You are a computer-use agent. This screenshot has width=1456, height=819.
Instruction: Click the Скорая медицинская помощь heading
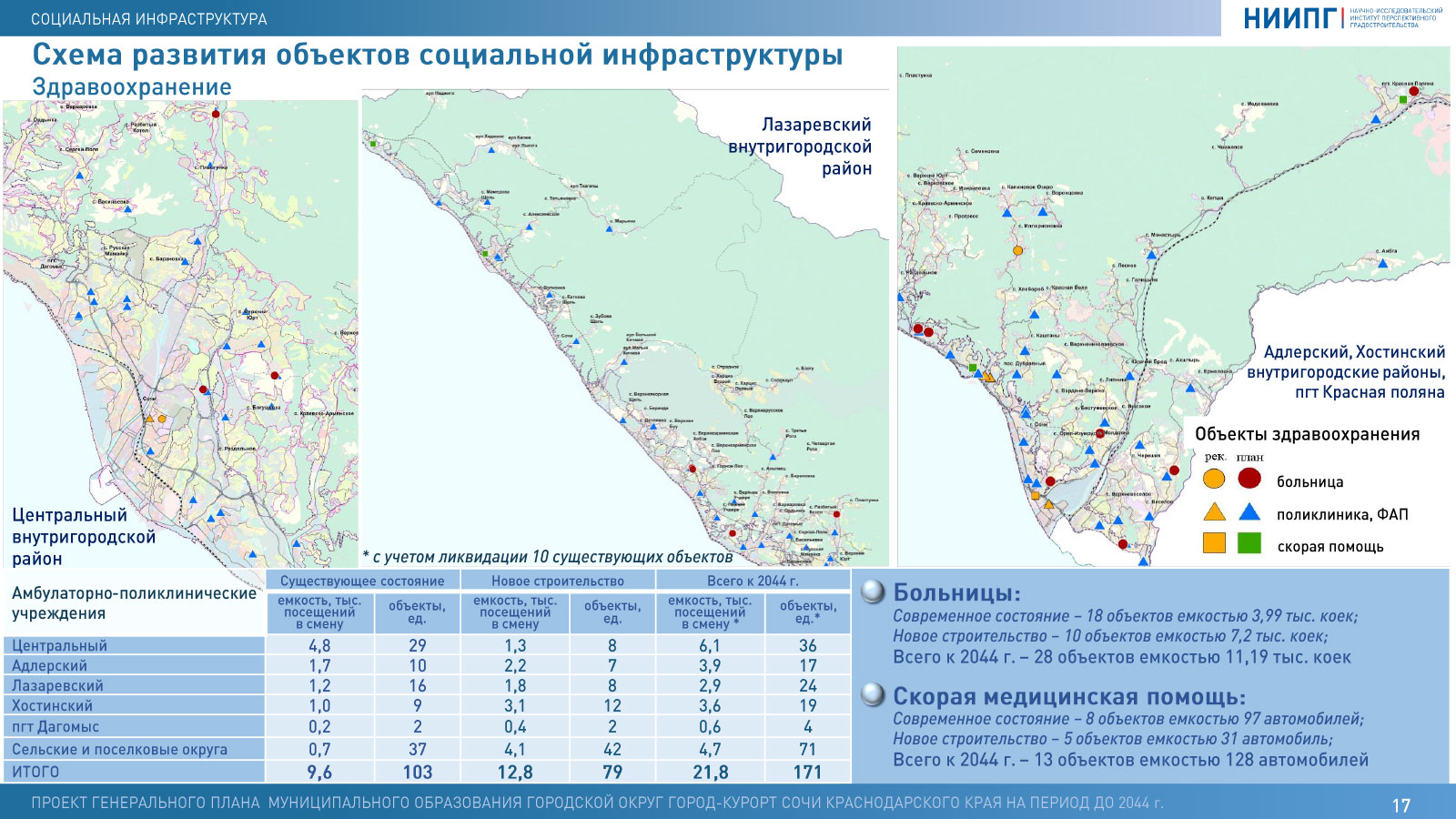pos(1069,696)
